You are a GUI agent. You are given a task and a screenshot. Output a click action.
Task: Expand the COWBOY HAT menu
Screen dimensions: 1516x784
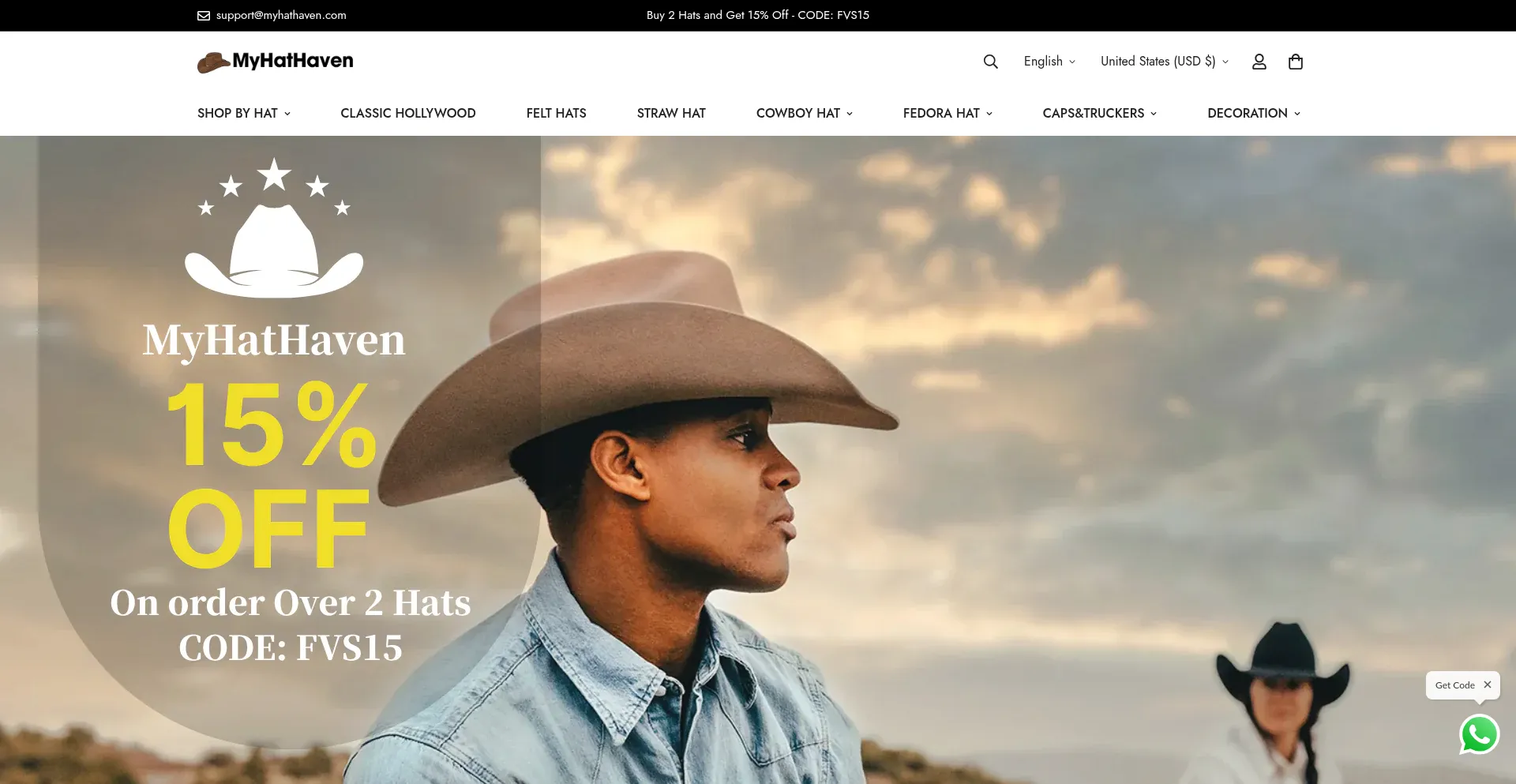pyautogui.click(x=805, y=113)
